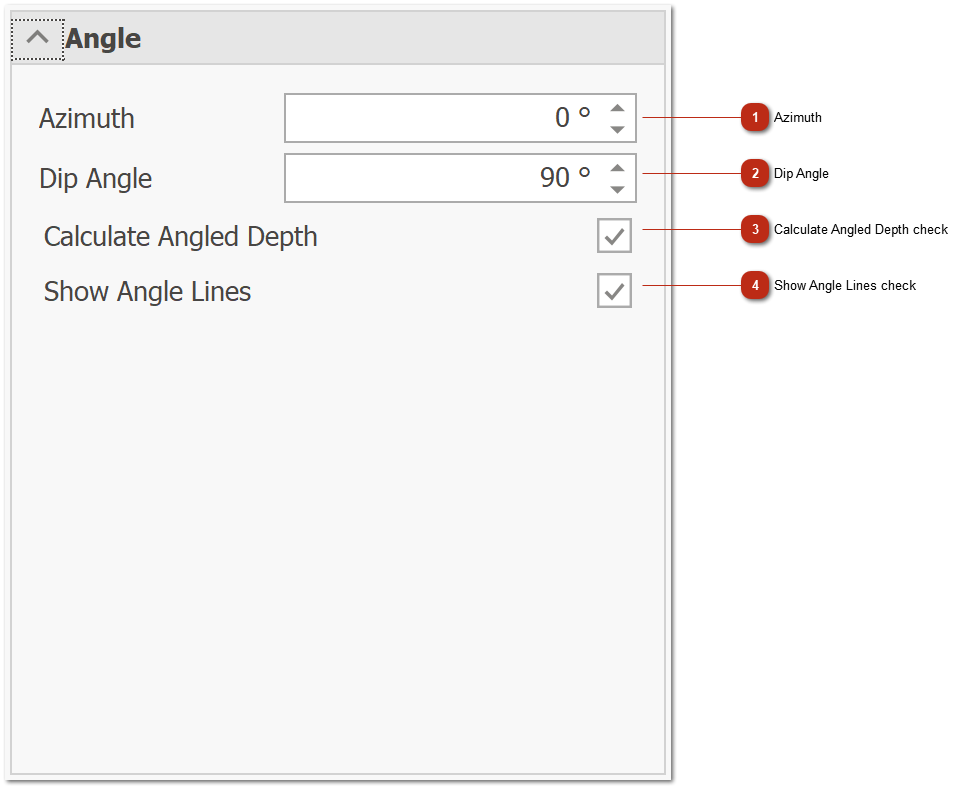
Task: Decrease Azimuth with the down arrow
Action: point(617,129)
